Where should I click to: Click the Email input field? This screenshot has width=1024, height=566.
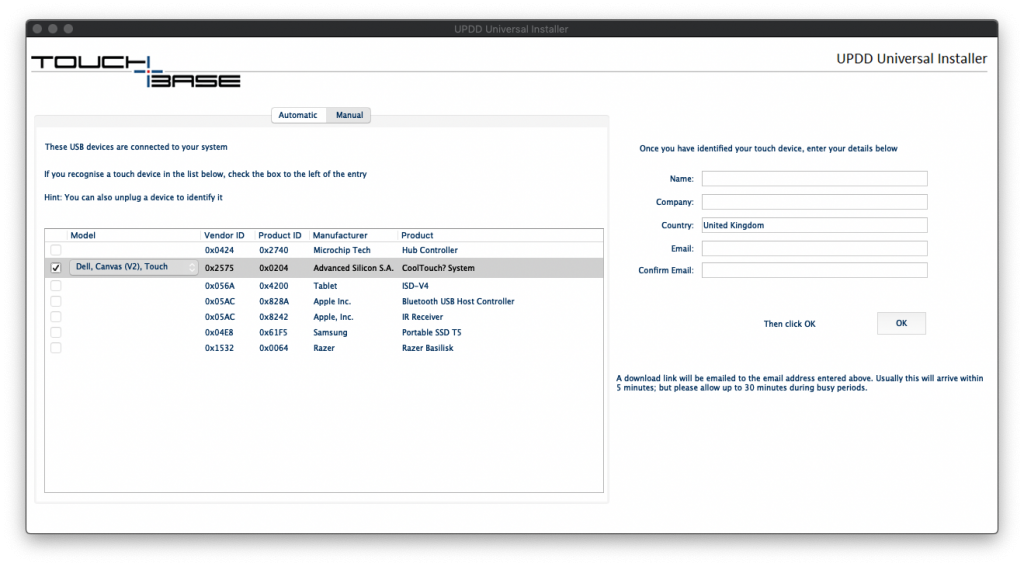coord(814,249)
